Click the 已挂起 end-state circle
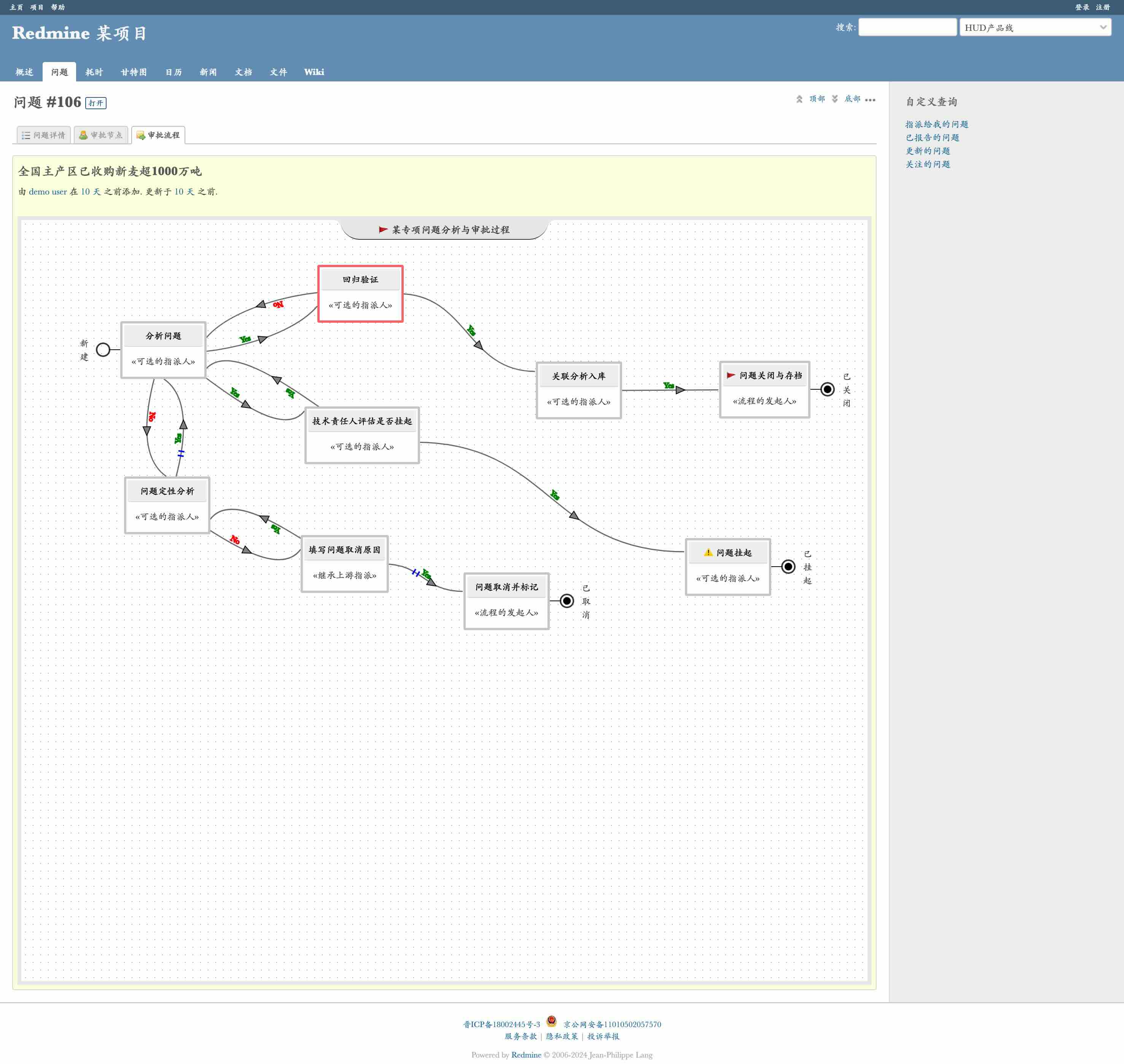 tap(788, 567)
